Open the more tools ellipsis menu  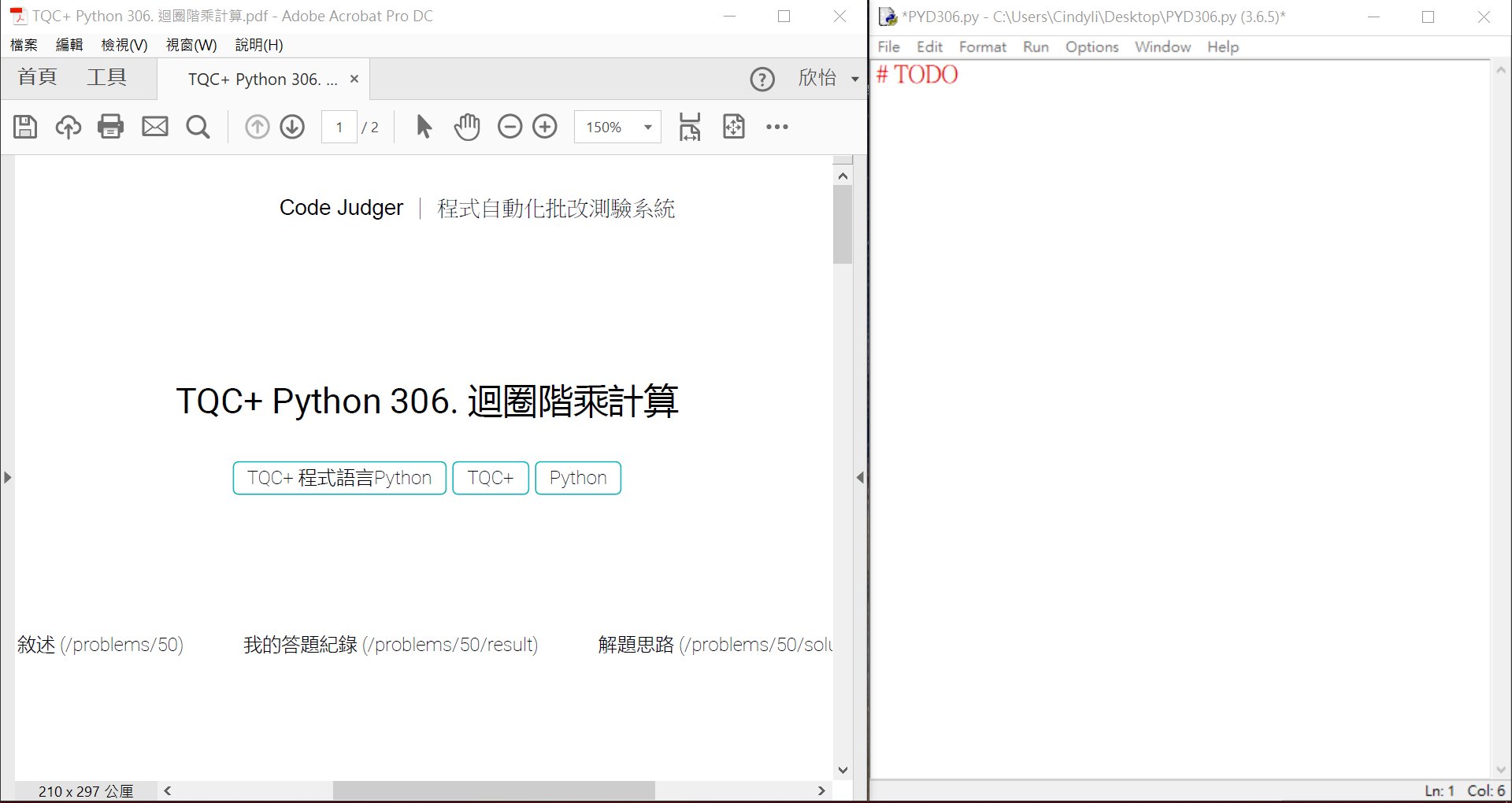coord(776,127)
